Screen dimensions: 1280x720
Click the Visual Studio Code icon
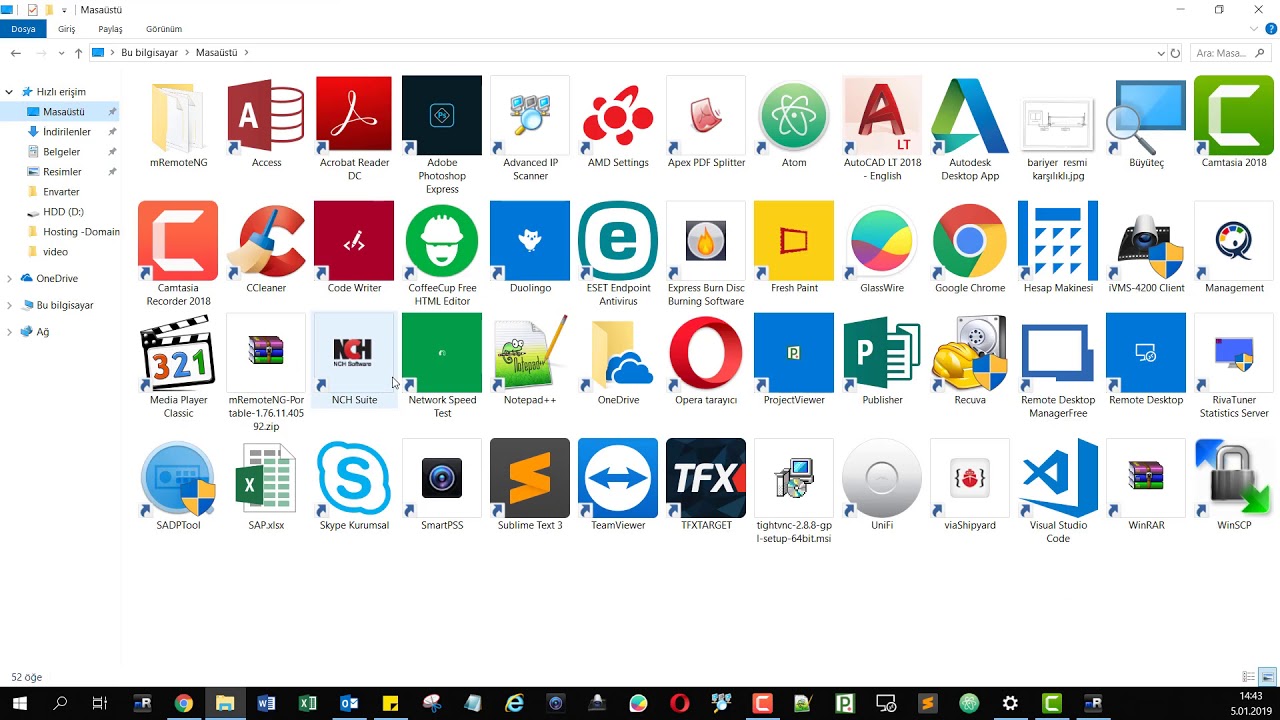tap(1058, 478)
